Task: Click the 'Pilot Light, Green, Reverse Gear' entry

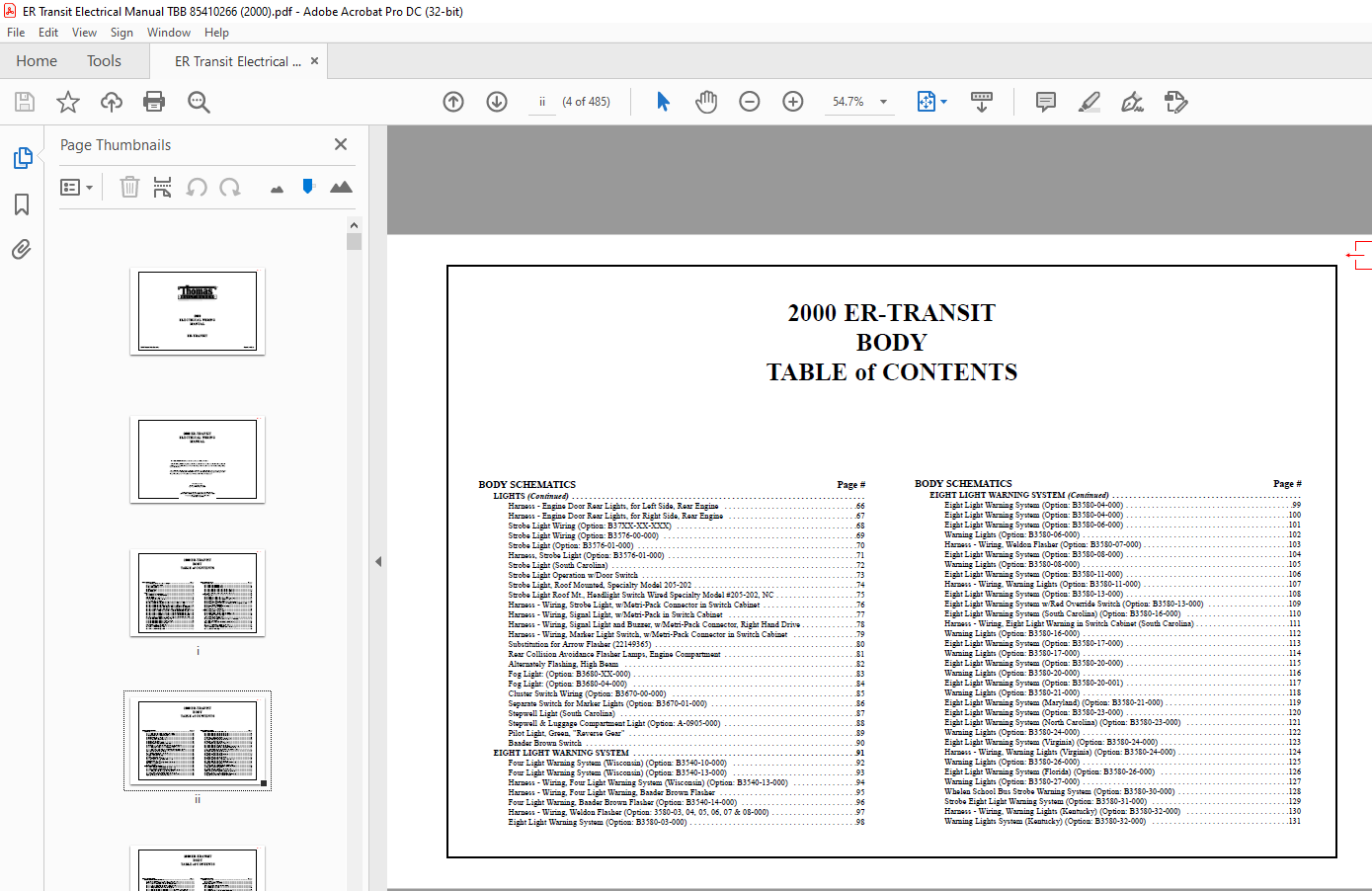Action: click(566, 733)
